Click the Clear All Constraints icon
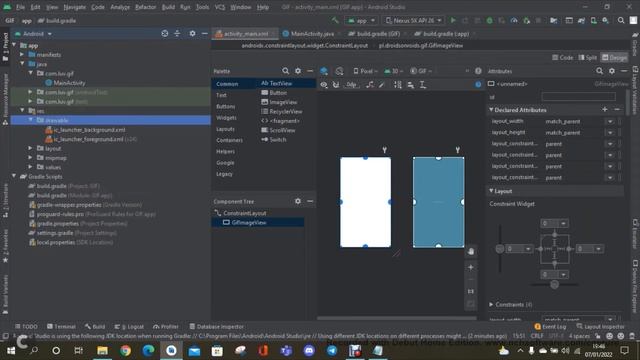Image resolution: width=640 pixels, height=360 pixels. (x=369, y=84)
